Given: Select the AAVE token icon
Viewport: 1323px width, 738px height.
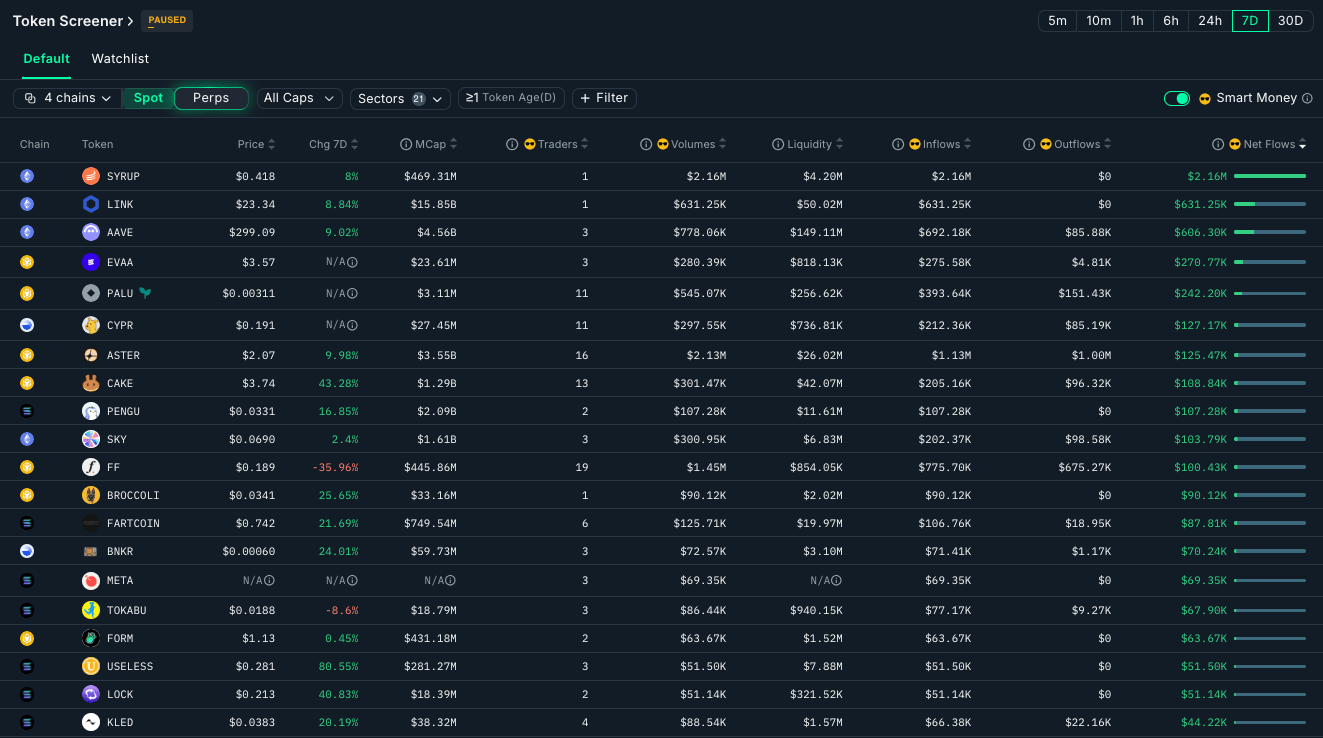Looking at the screenshot, I should 91,232.
